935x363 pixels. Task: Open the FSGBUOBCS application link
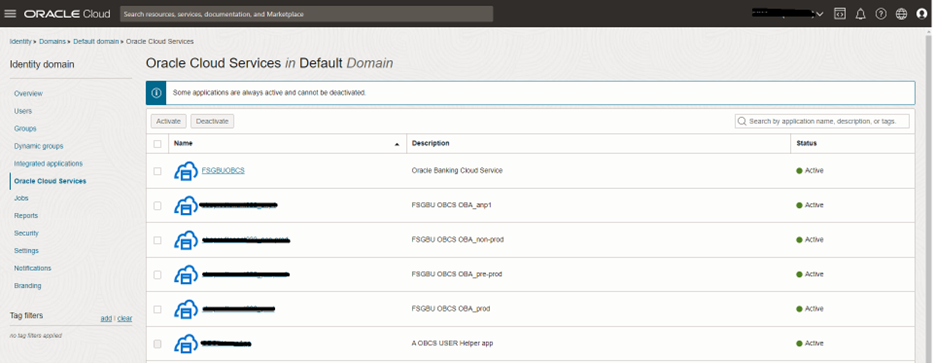(223, 170)
